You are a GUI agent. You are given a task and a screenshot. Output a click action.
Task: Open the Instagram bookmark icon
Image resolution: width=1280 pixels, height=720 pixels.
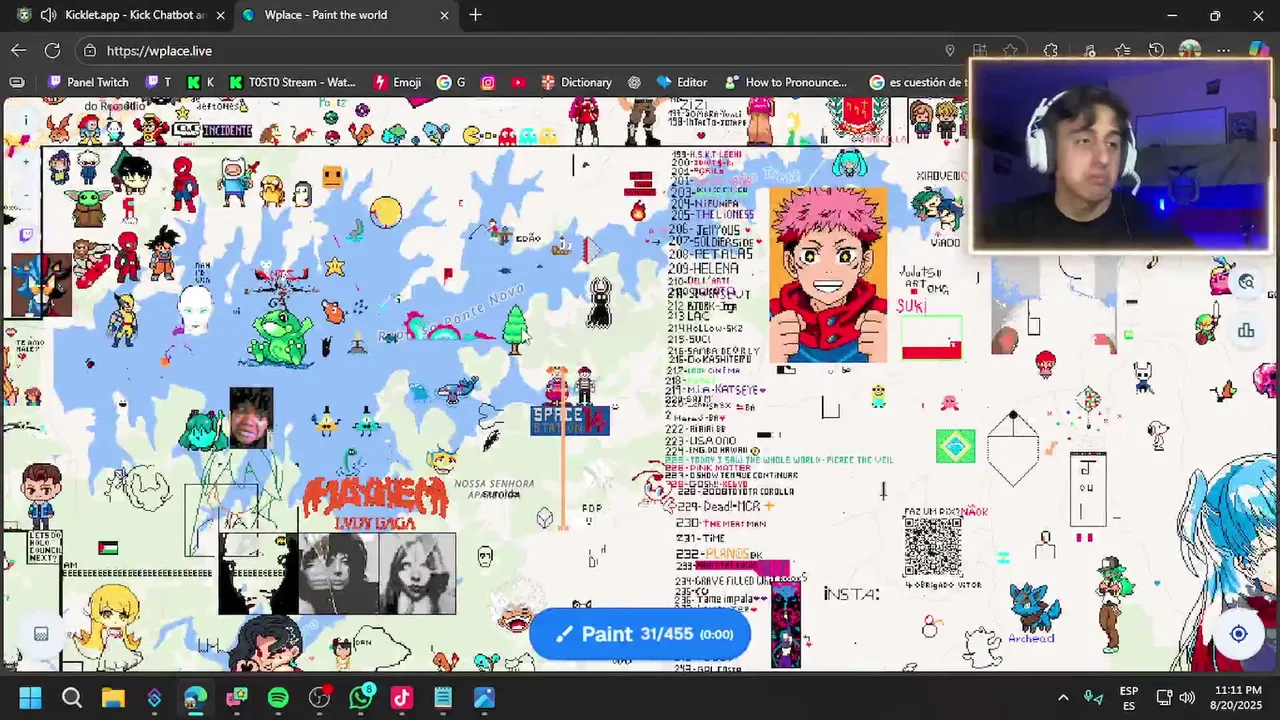488,82
